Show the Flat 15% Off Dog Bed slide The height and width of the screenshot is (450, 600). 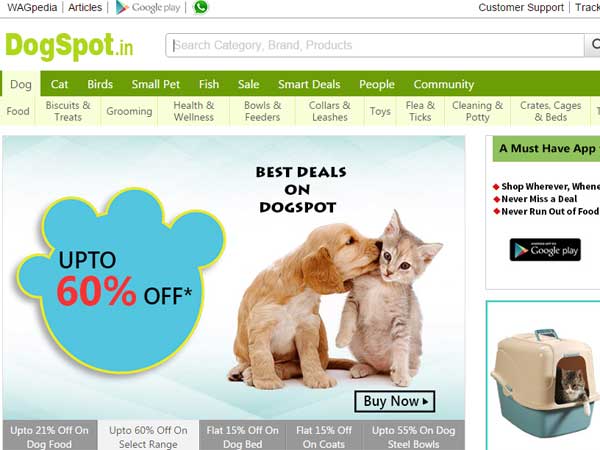243,437
